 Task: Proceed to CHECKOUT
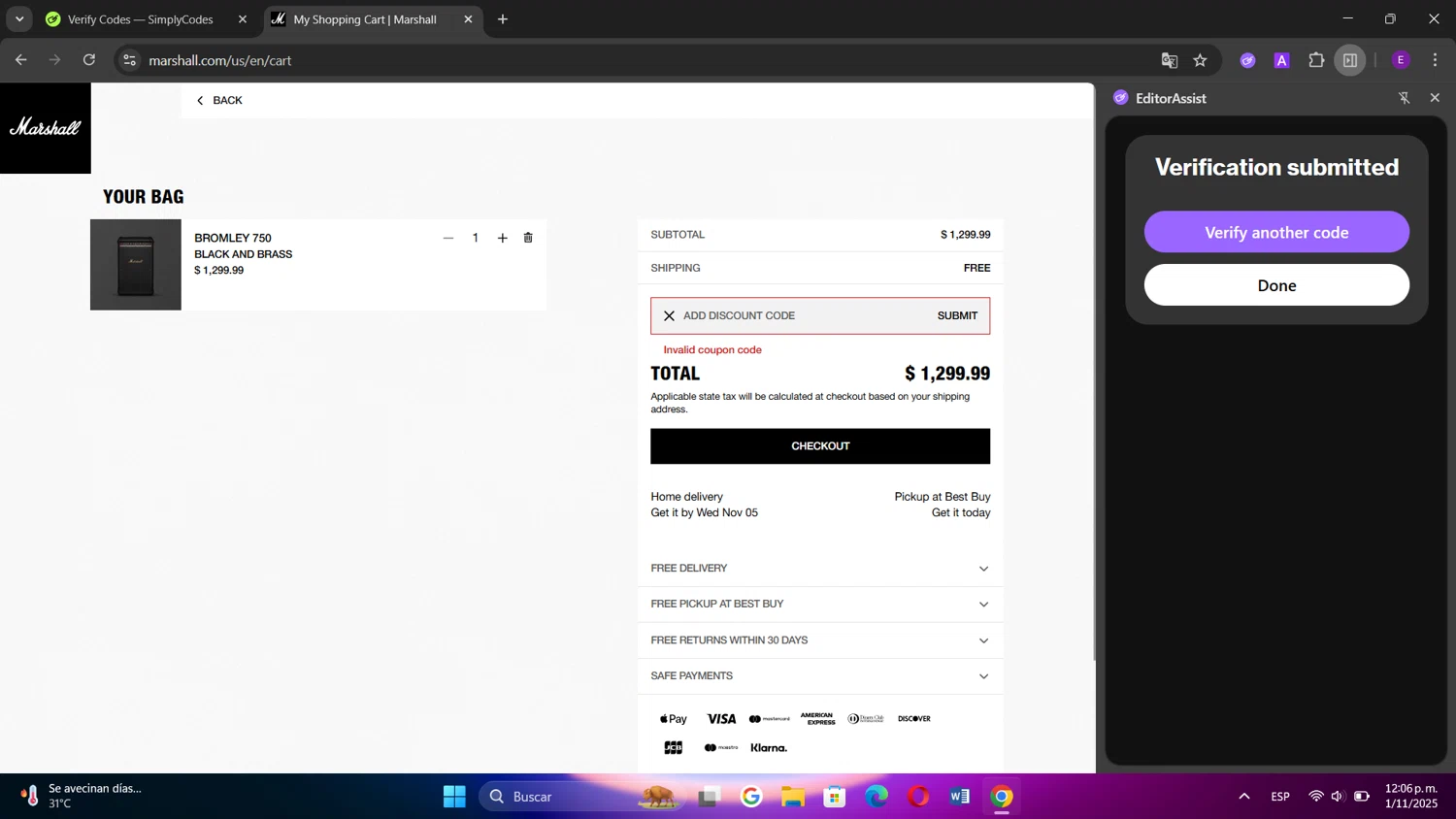pos(820,446)
